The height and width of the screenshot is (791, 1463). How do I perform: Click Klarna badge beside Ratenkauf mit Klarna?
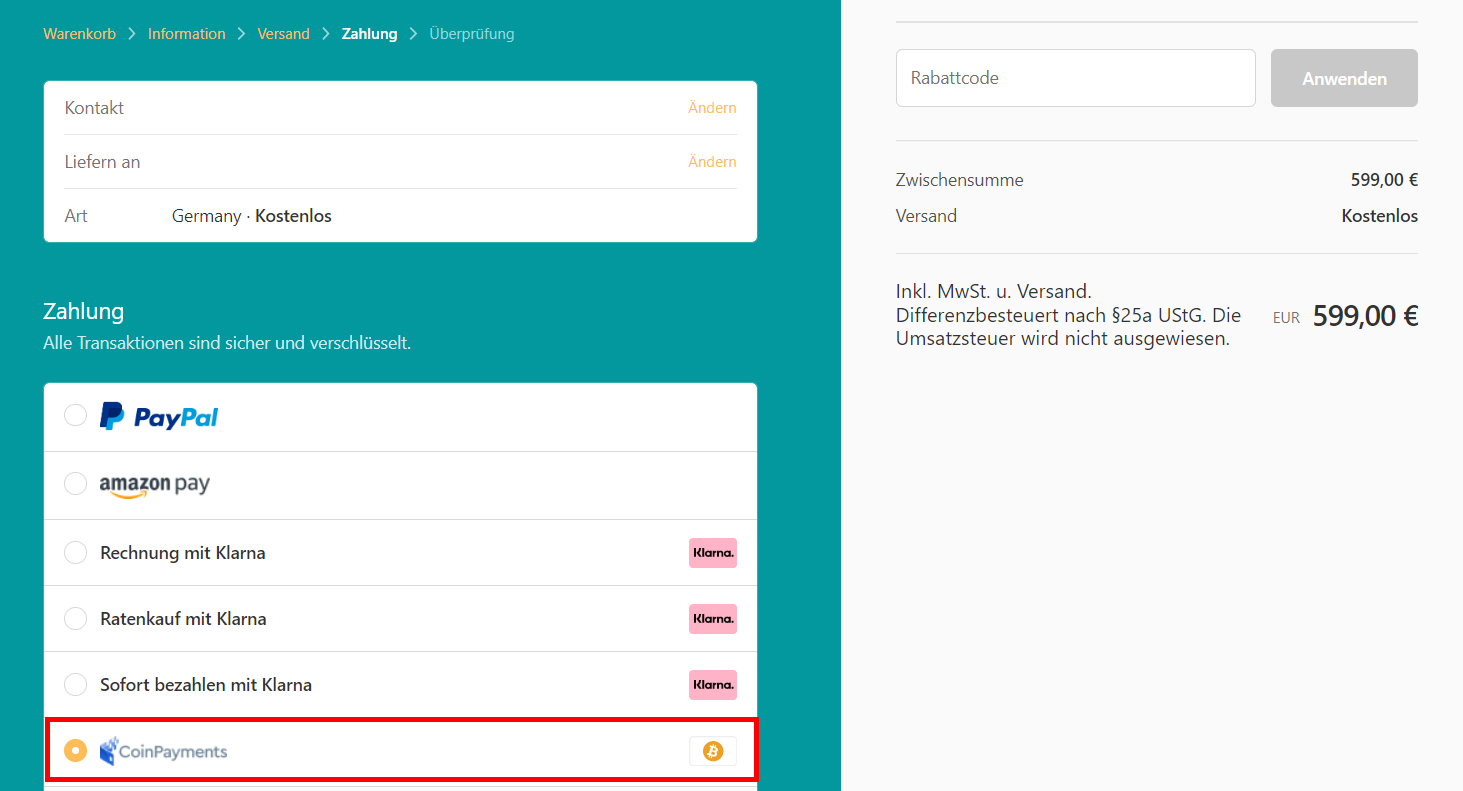(713, 619)
